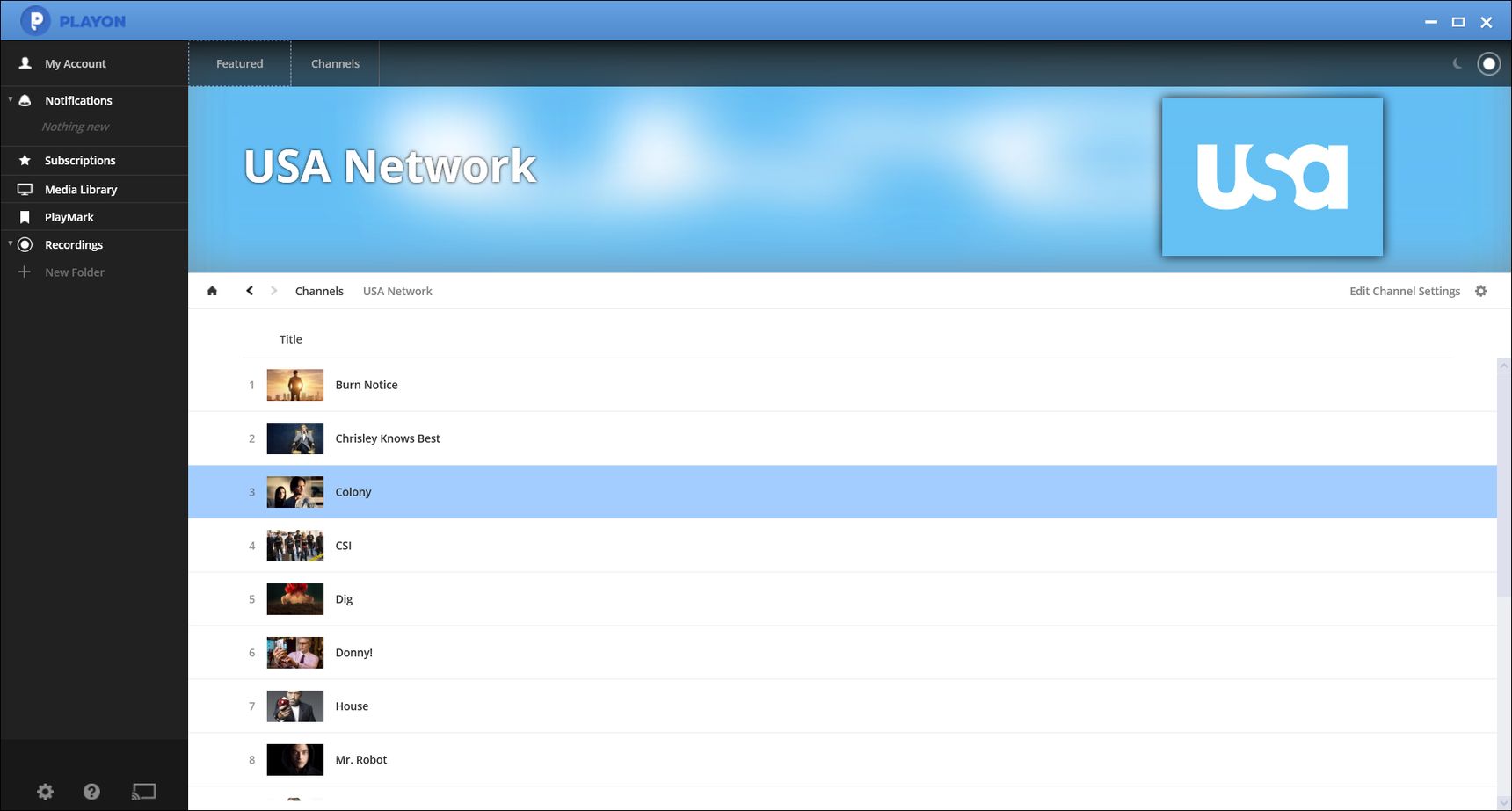
Task: Open Dig thumbnail
Action: 294,599
